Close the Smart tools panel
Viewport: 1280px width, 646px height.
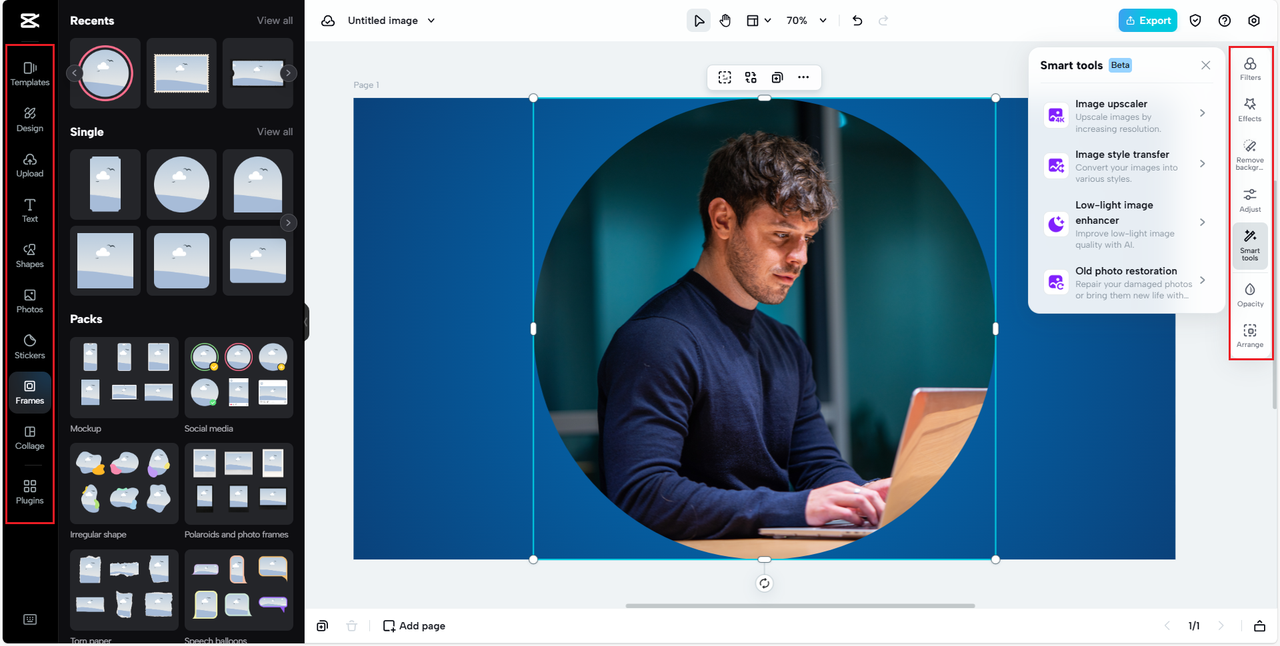[1206, 65]
